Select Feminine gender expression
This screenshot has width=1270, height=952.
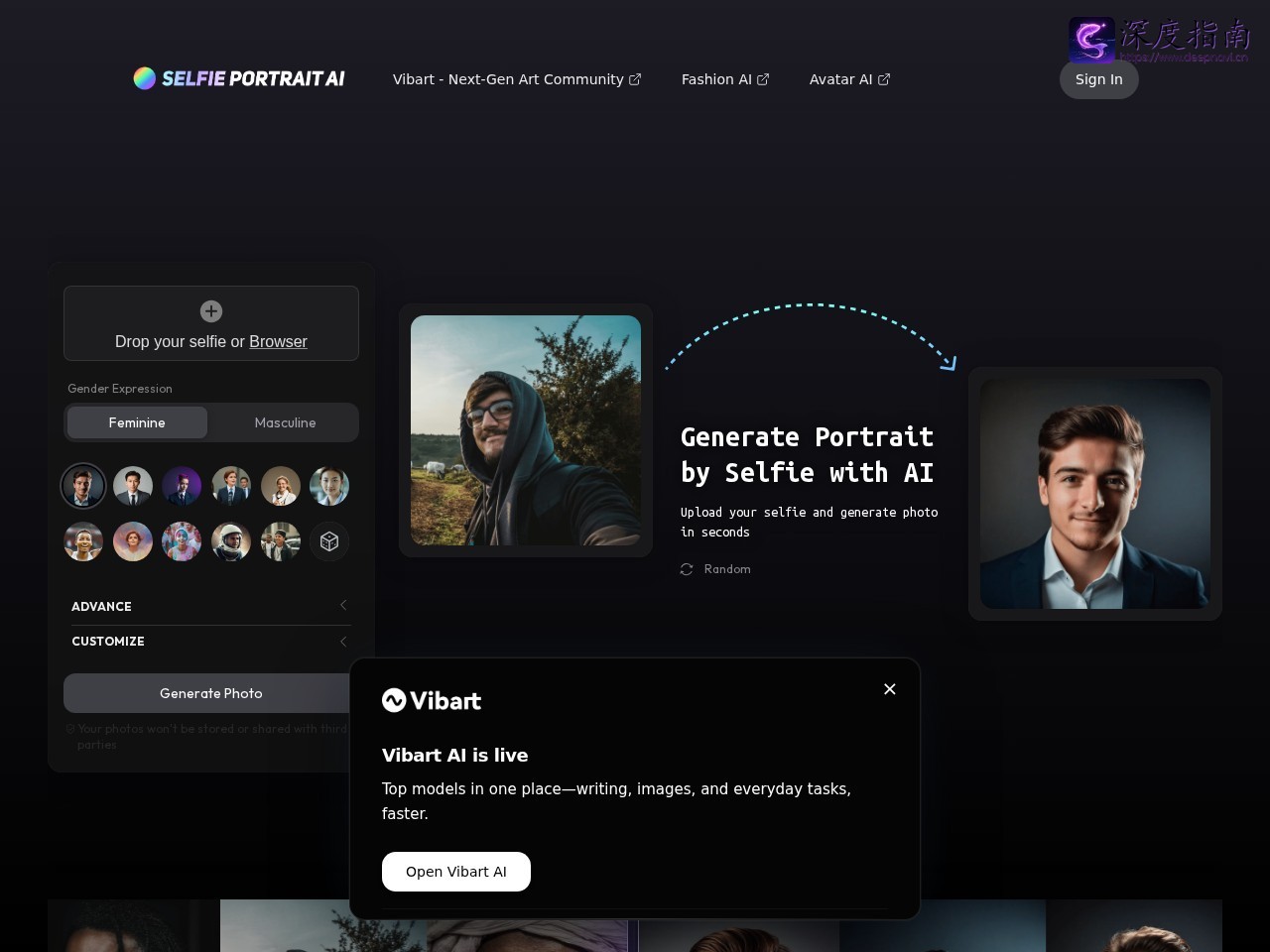tap(137, 422)
